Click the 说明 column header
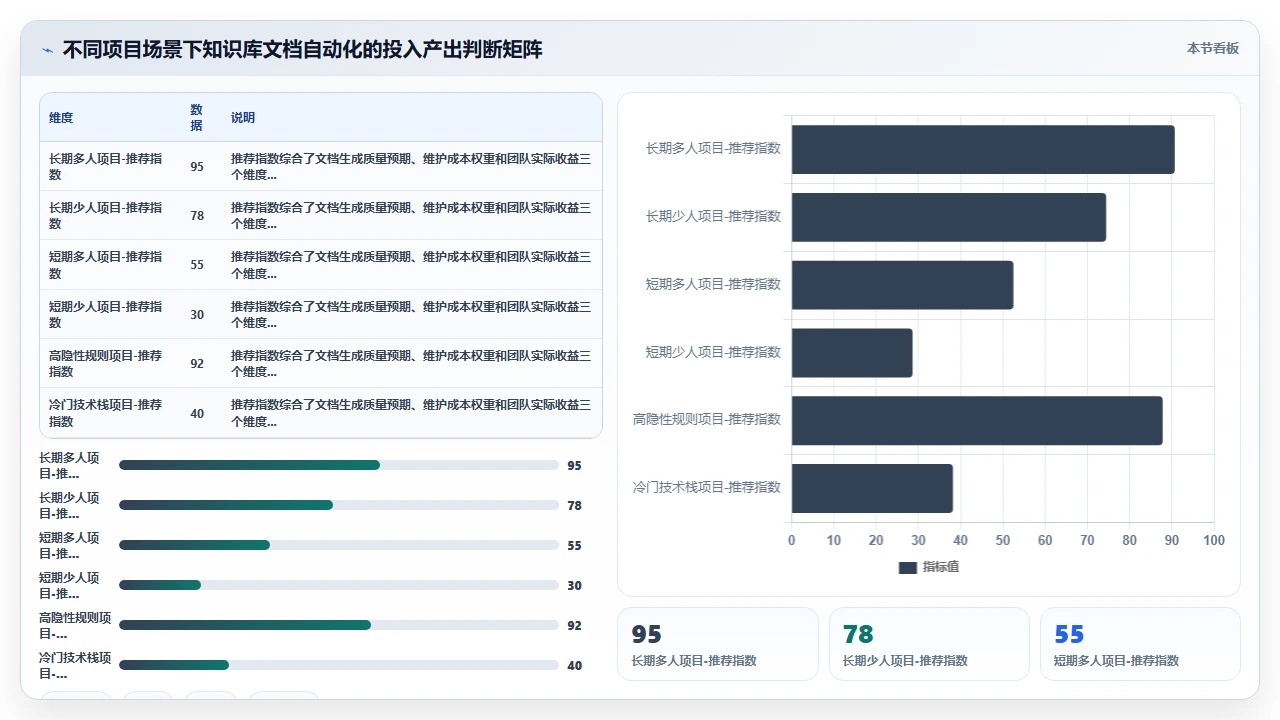 pos(243,117)
